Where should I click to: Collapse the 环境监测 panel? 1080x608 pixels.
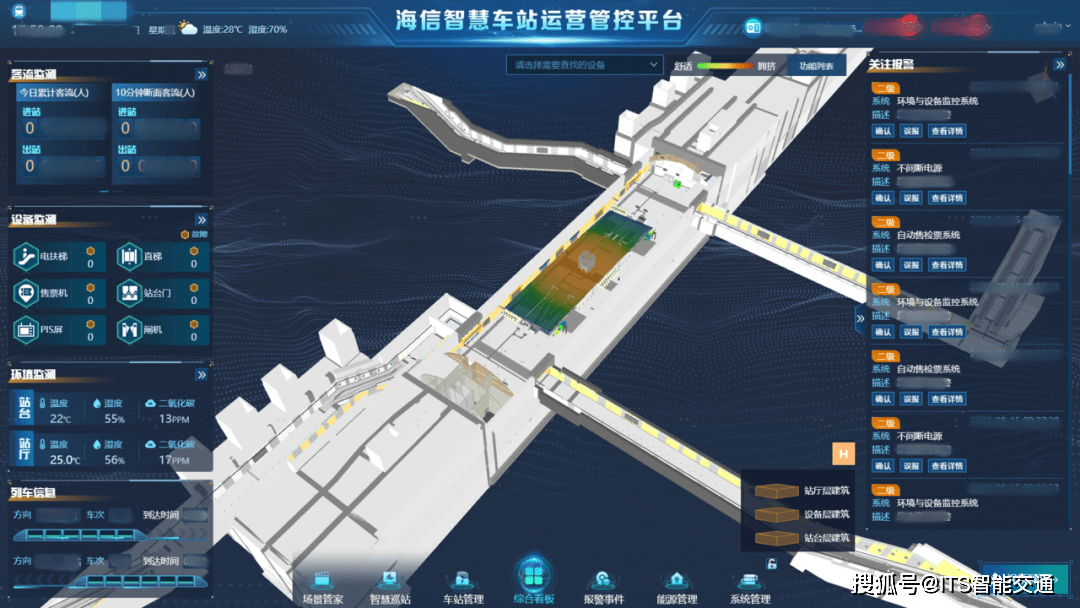tap(201, 375)
